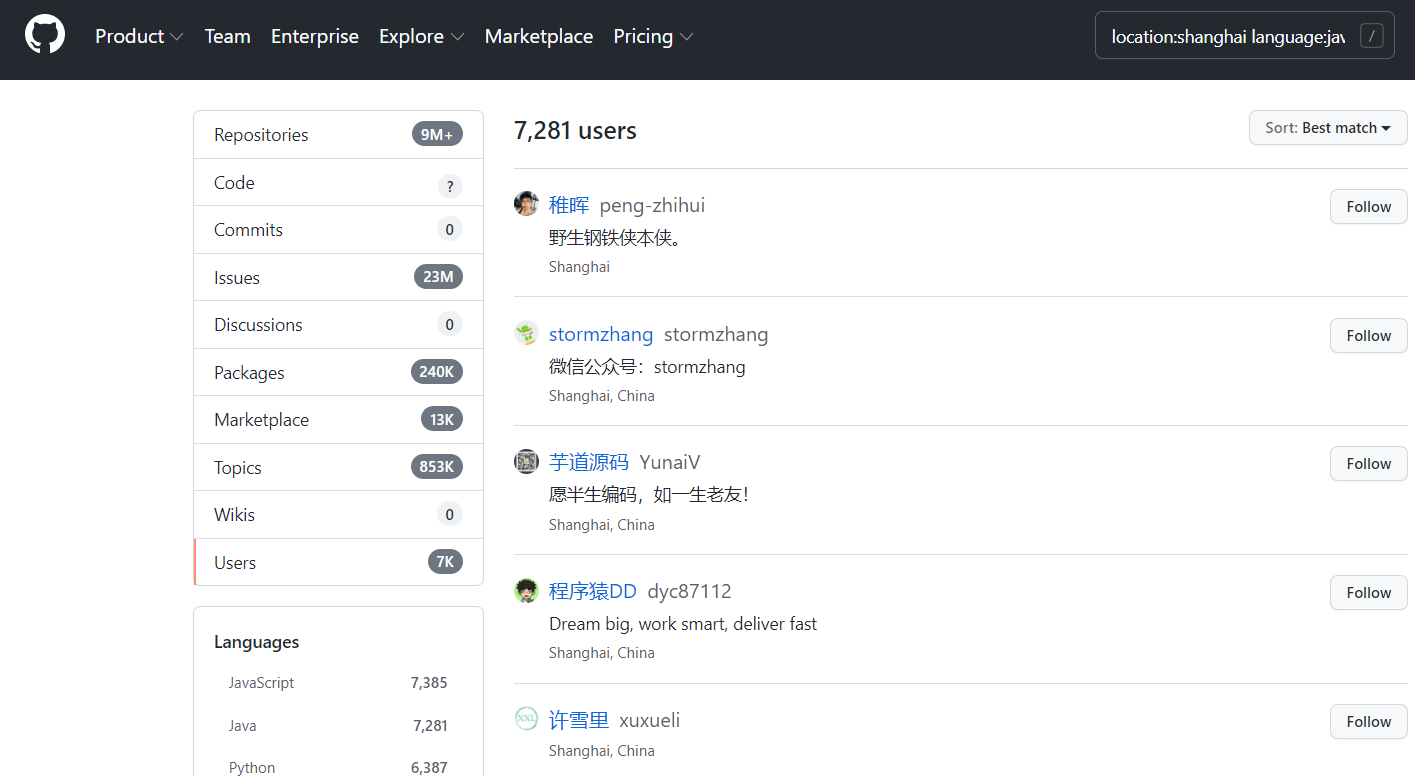Show Discussions search results
The image size is (1415, 776).
tap(338, 325)
